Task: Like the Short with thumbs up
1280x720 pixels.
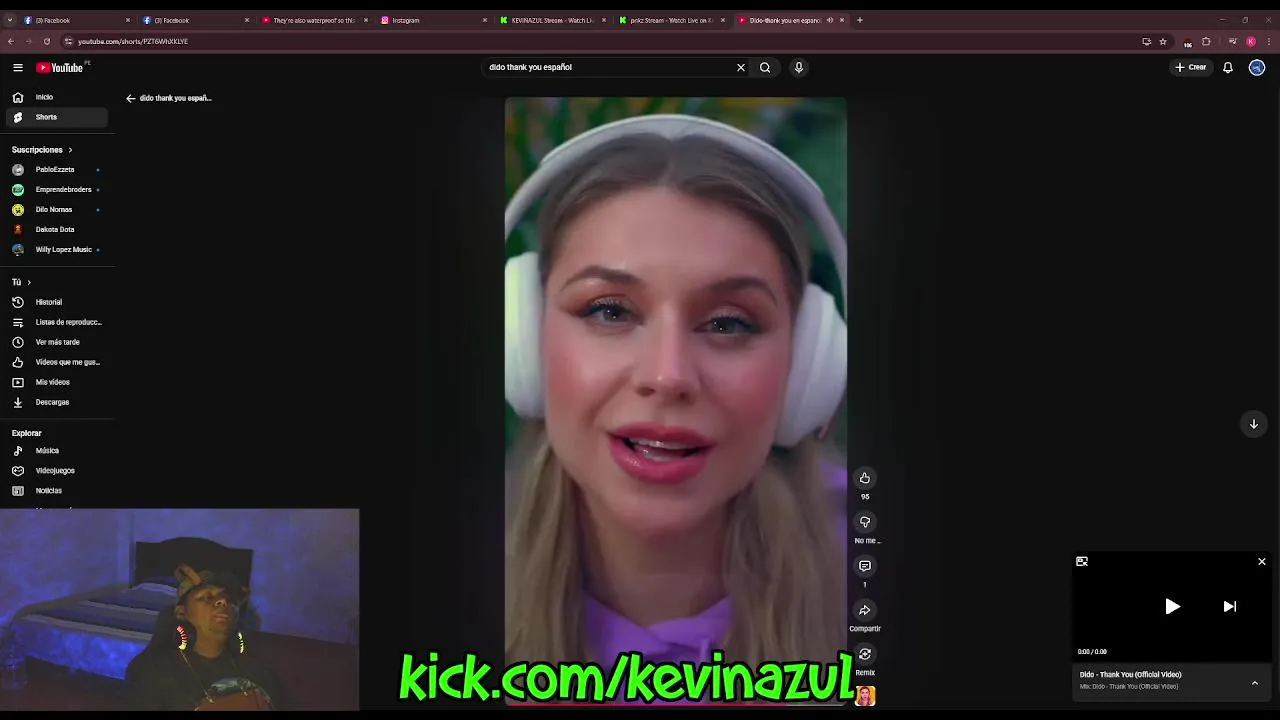Action: coord(865,478)
